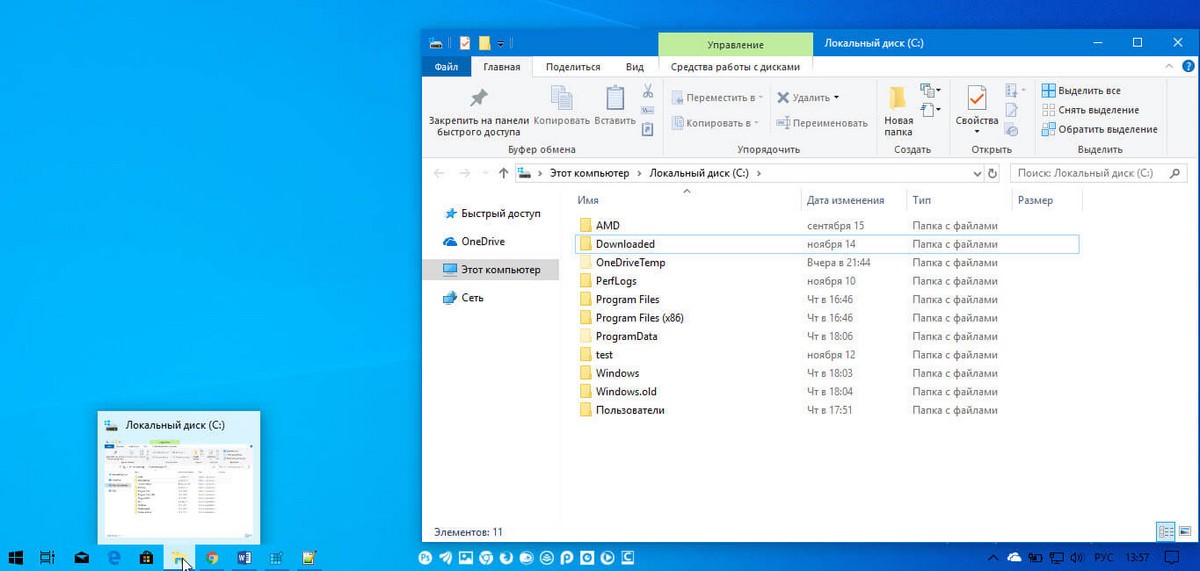Switch to the Поделиться tab
The width and height of the screenshot is (1200, 571).
[x=573, y=67]
